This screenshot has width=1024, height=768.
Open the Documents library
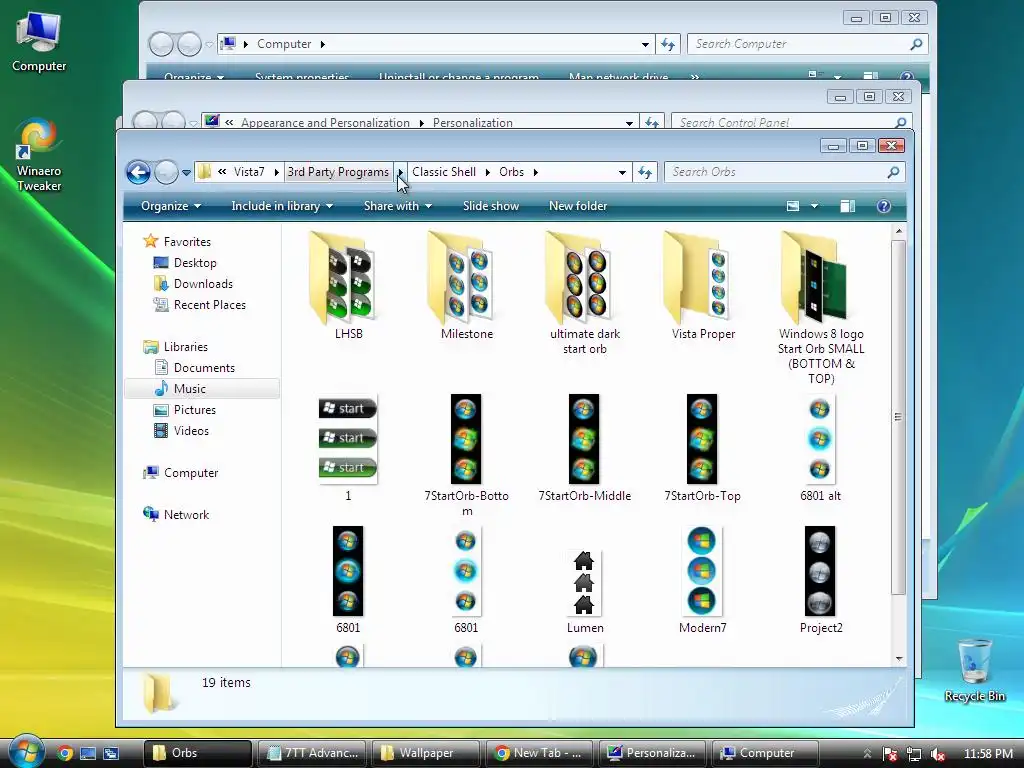pyautogui.click(x=204, y=368)
